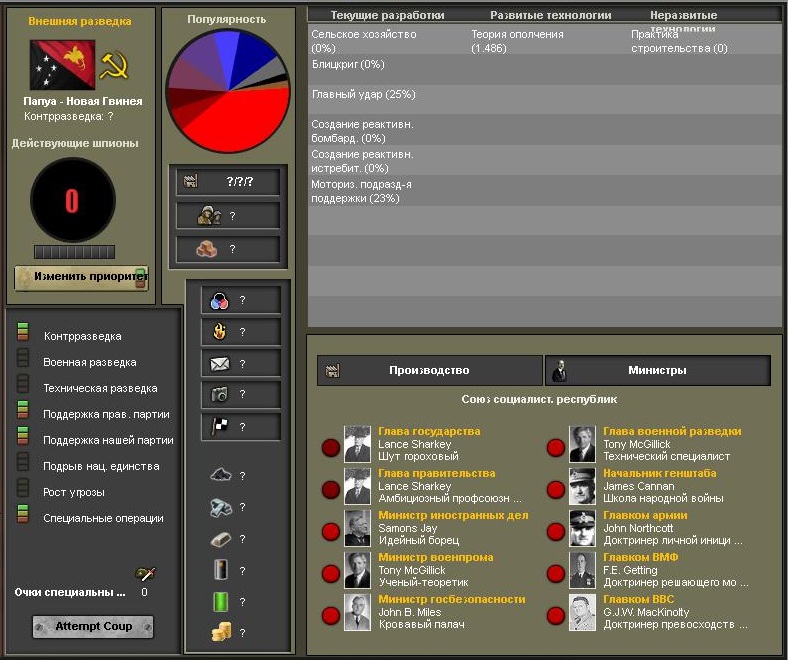Toggle Поддержка нашей партии priority indicator
This screenshot has height=660, width=788.
pos(23,436)
